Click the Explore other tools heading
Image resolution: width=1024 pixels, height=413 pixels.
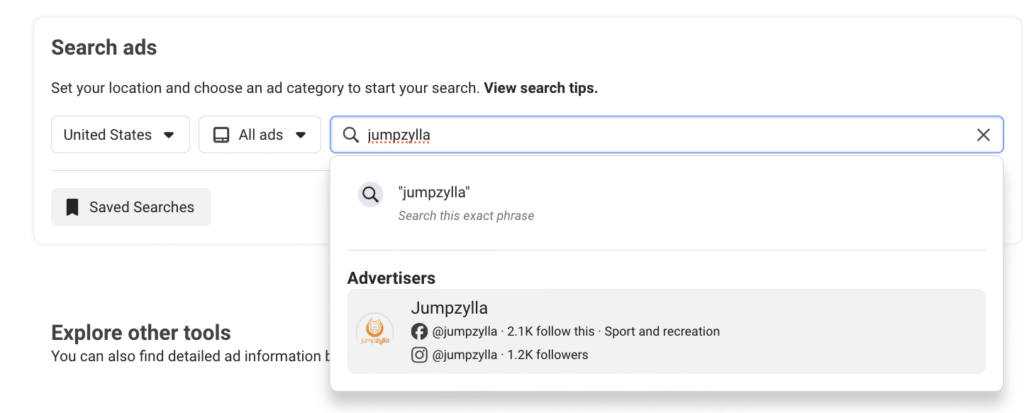[141, 333]
